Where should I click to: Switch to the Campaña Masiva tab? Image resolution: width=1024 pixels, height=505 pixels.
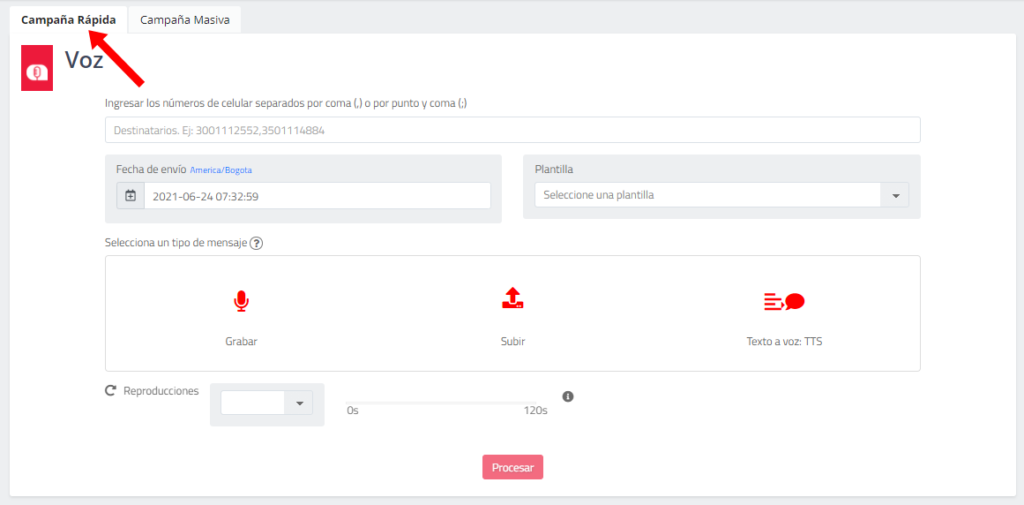185,20
